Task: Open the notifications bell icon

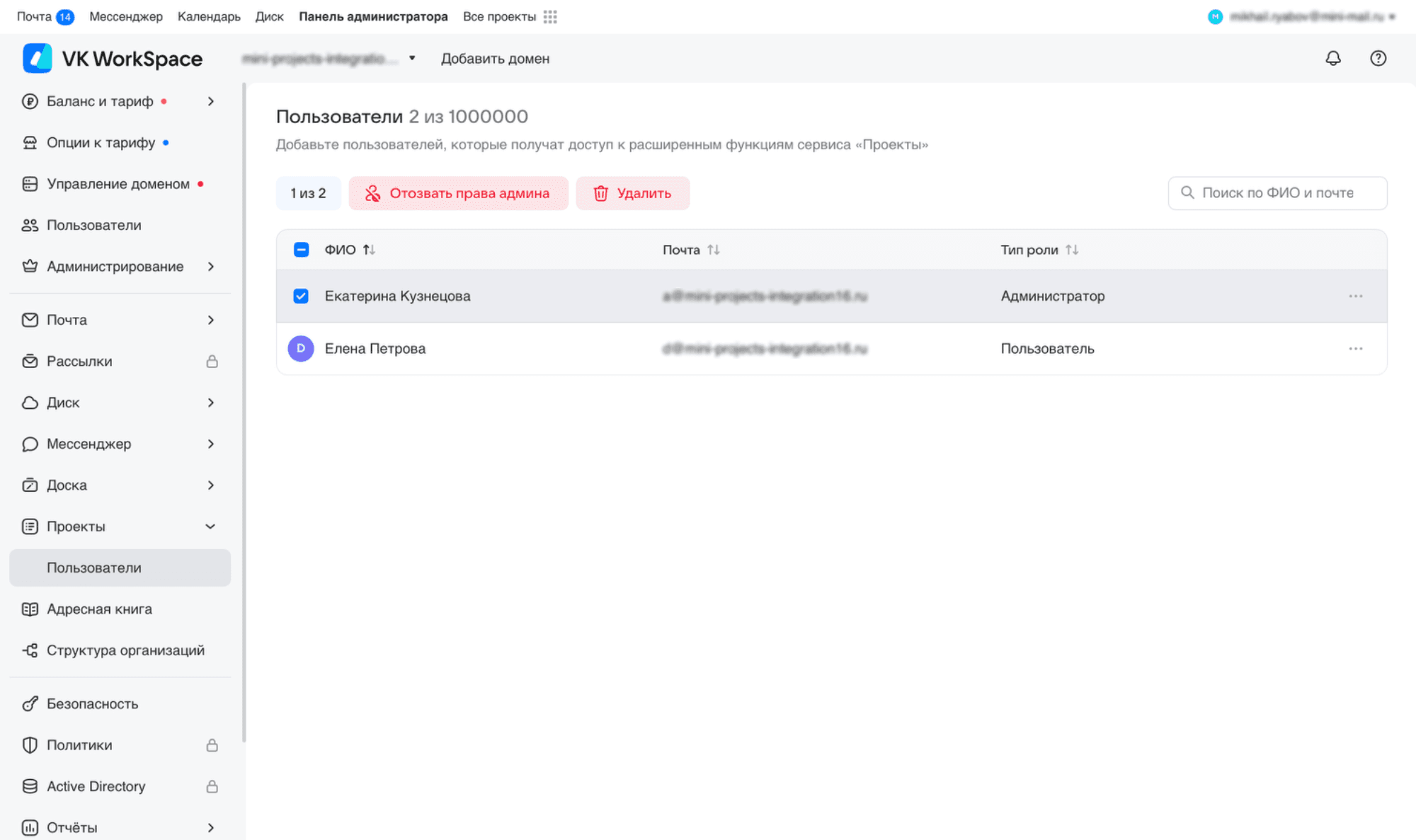Action: (1333, 59)
